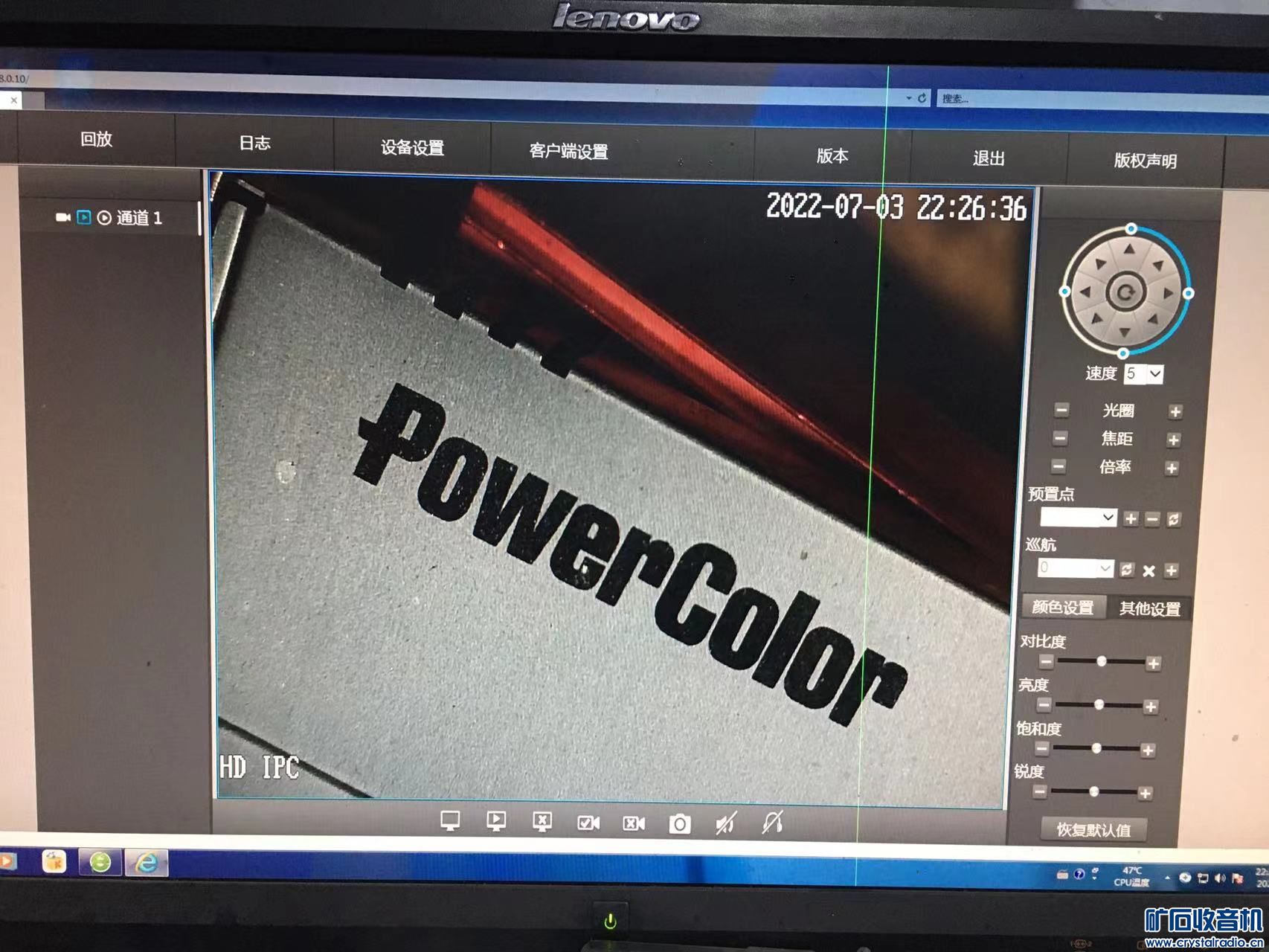Open the 版本 version page

point(832,155)
